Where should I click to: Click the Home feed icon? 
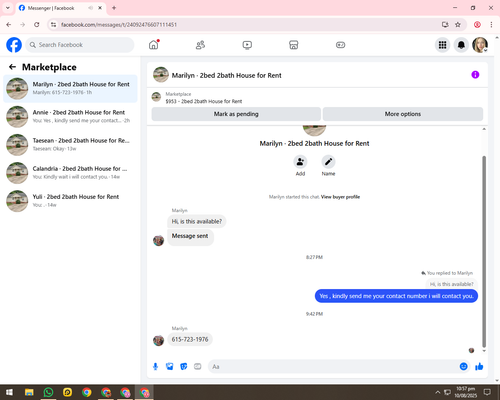point(154,45)
